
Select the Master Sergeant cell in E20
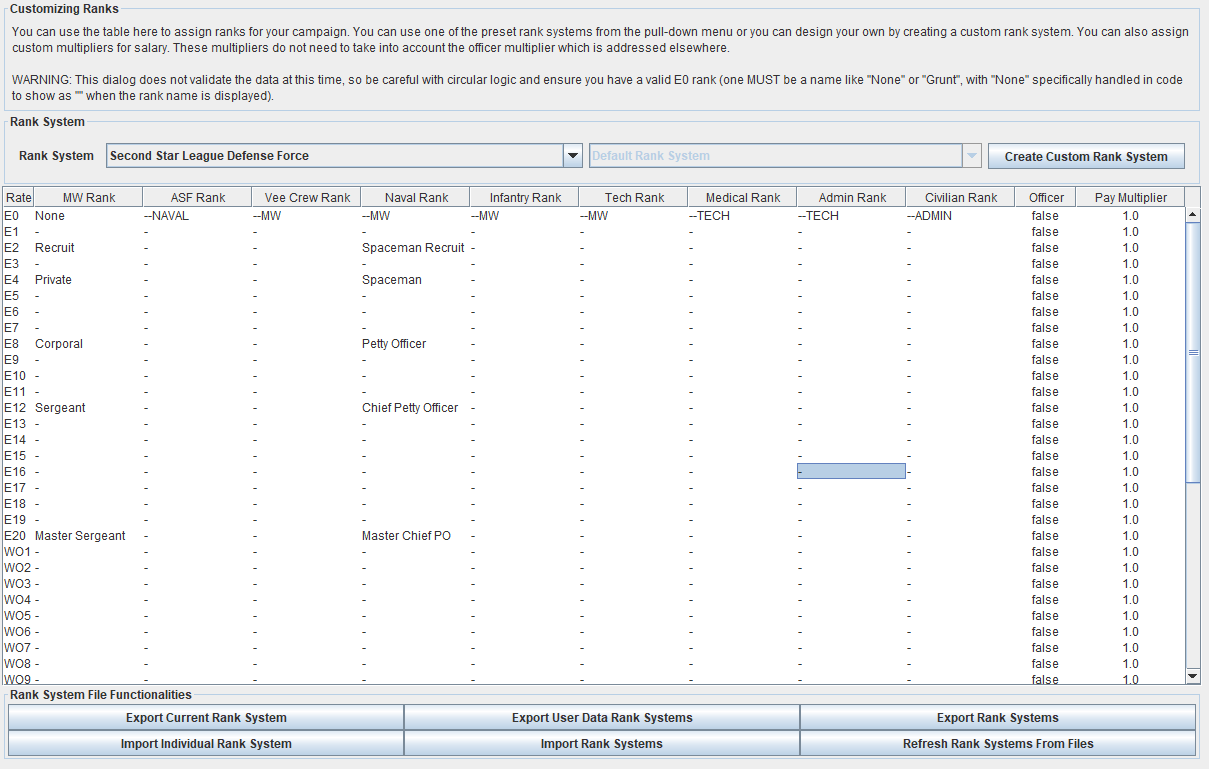80,536
